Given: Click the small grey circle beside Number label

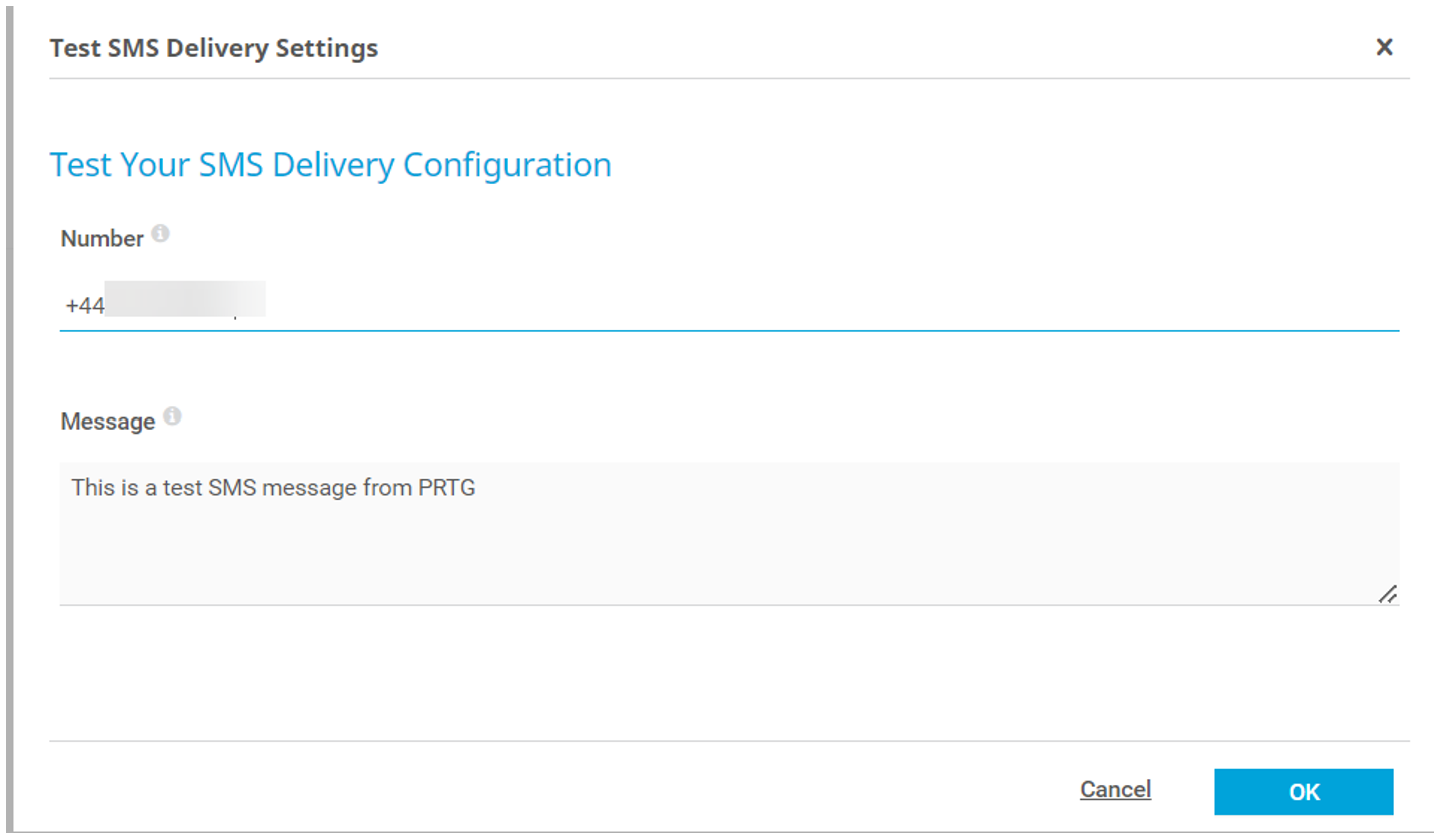Looking at the screenshot, I should [x=162, y=231].
